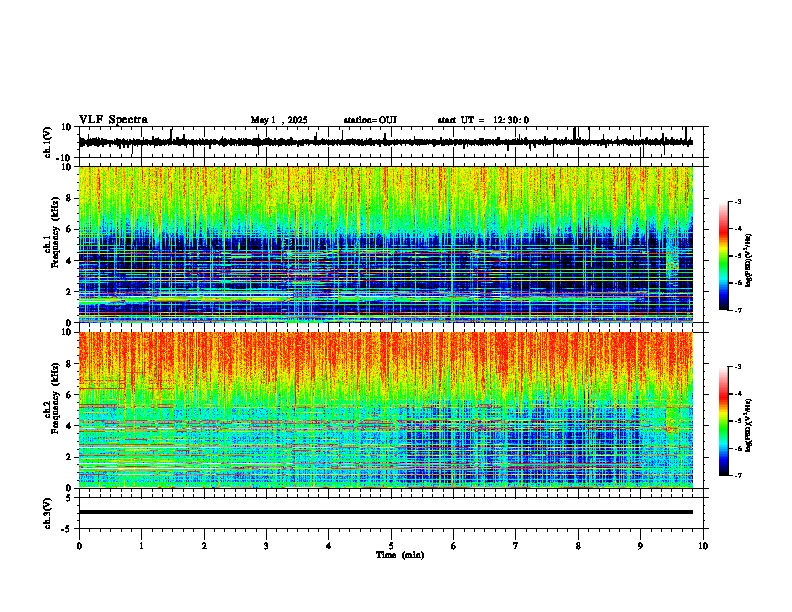Click the "-7" label on ch.1 colorbar
The image size is (792, 612).
pyautogui.click(x=738, y=310)
